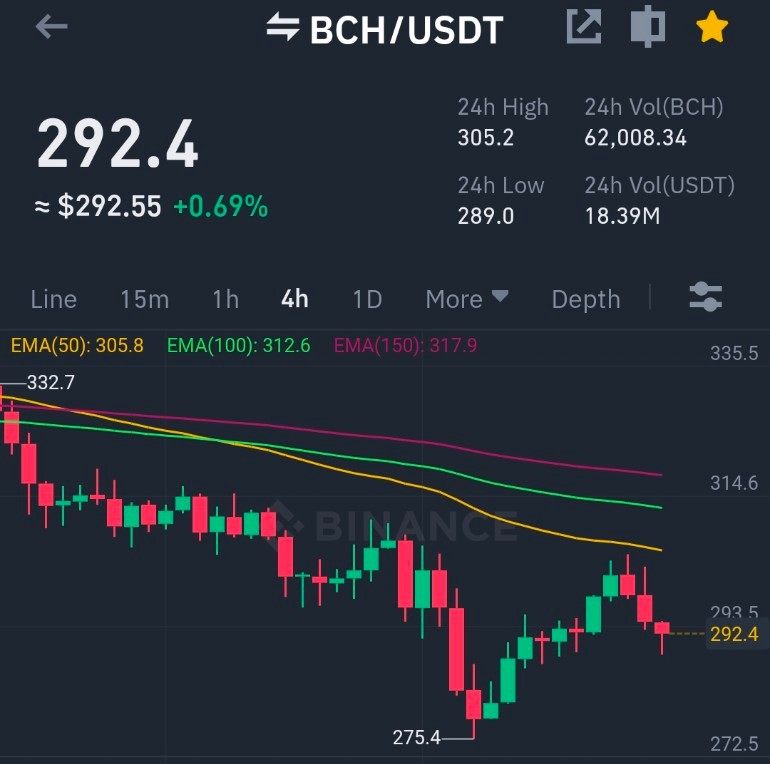Click the 292.4 current price tag
Viewport: 770px width, 764px height.
(735, 634)
